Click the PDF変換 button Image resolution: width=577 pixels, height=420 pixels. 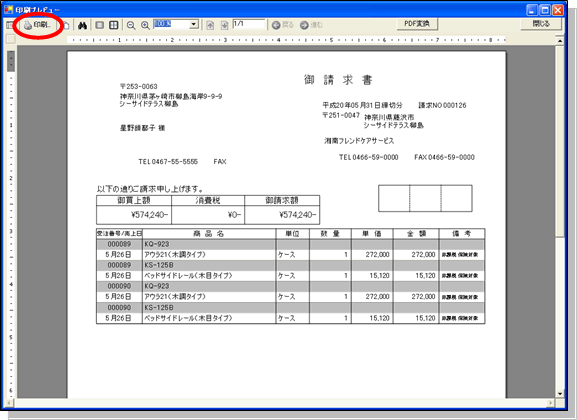tap(417, 24)
